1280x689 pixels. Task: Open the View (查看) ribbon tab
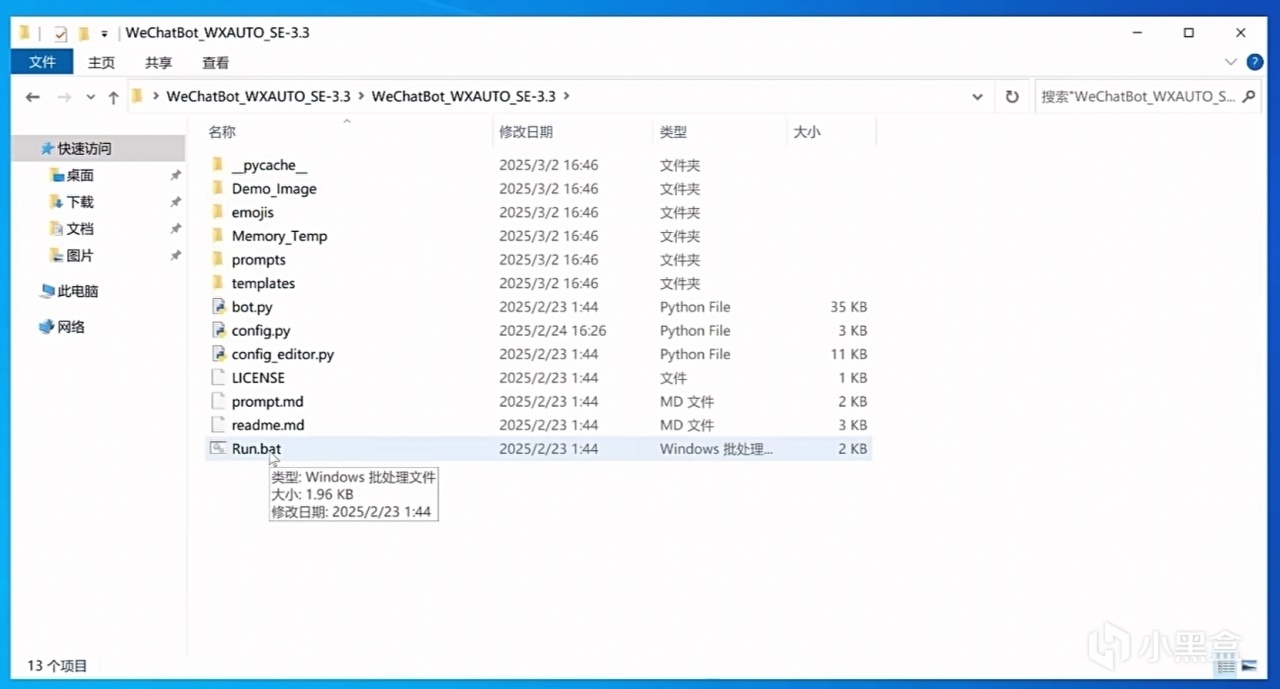pos(216,62)
